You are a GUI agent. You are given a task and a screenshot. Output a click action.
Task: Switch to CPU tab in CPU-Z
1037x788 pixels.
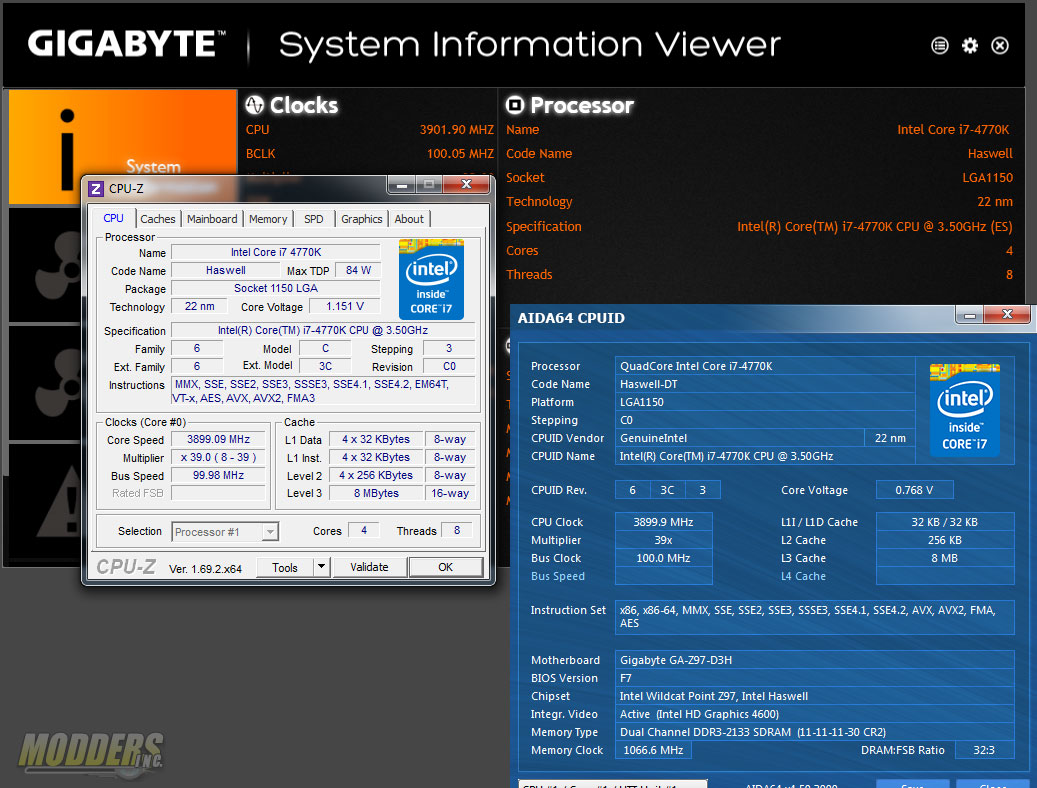(113, 218)
